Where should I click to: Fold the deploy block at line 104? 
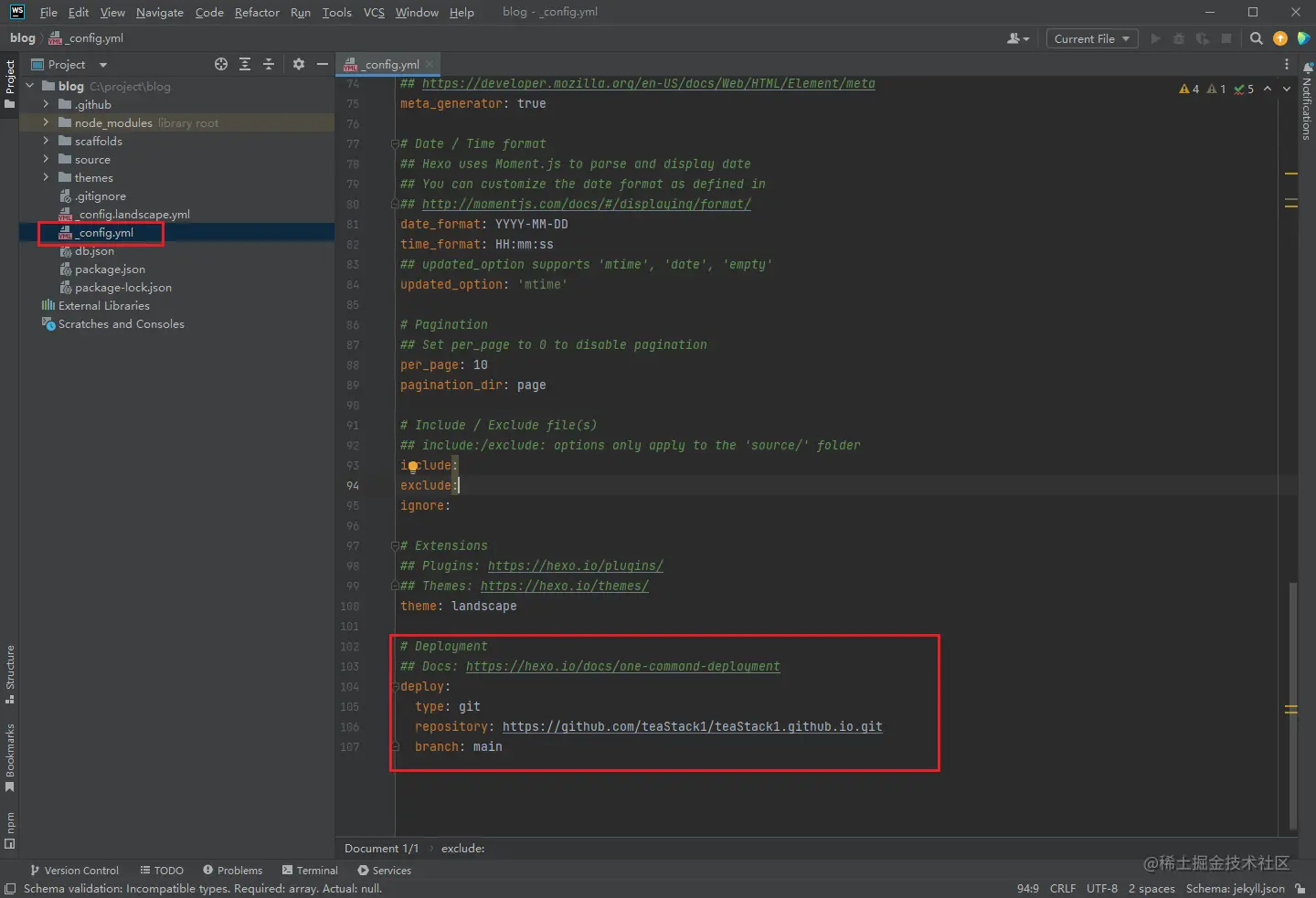(395, 686)
